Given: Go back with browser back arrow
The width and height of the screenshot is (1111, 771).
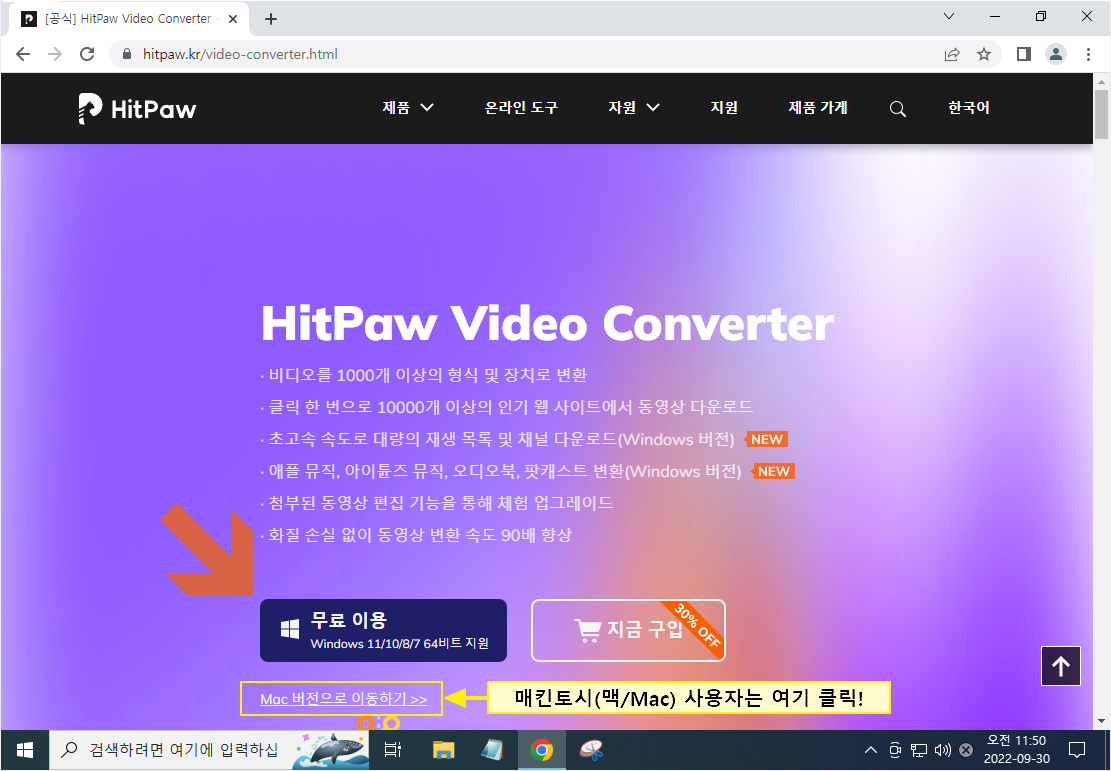Looking at the screenshot, I should [x=23, y=54].
